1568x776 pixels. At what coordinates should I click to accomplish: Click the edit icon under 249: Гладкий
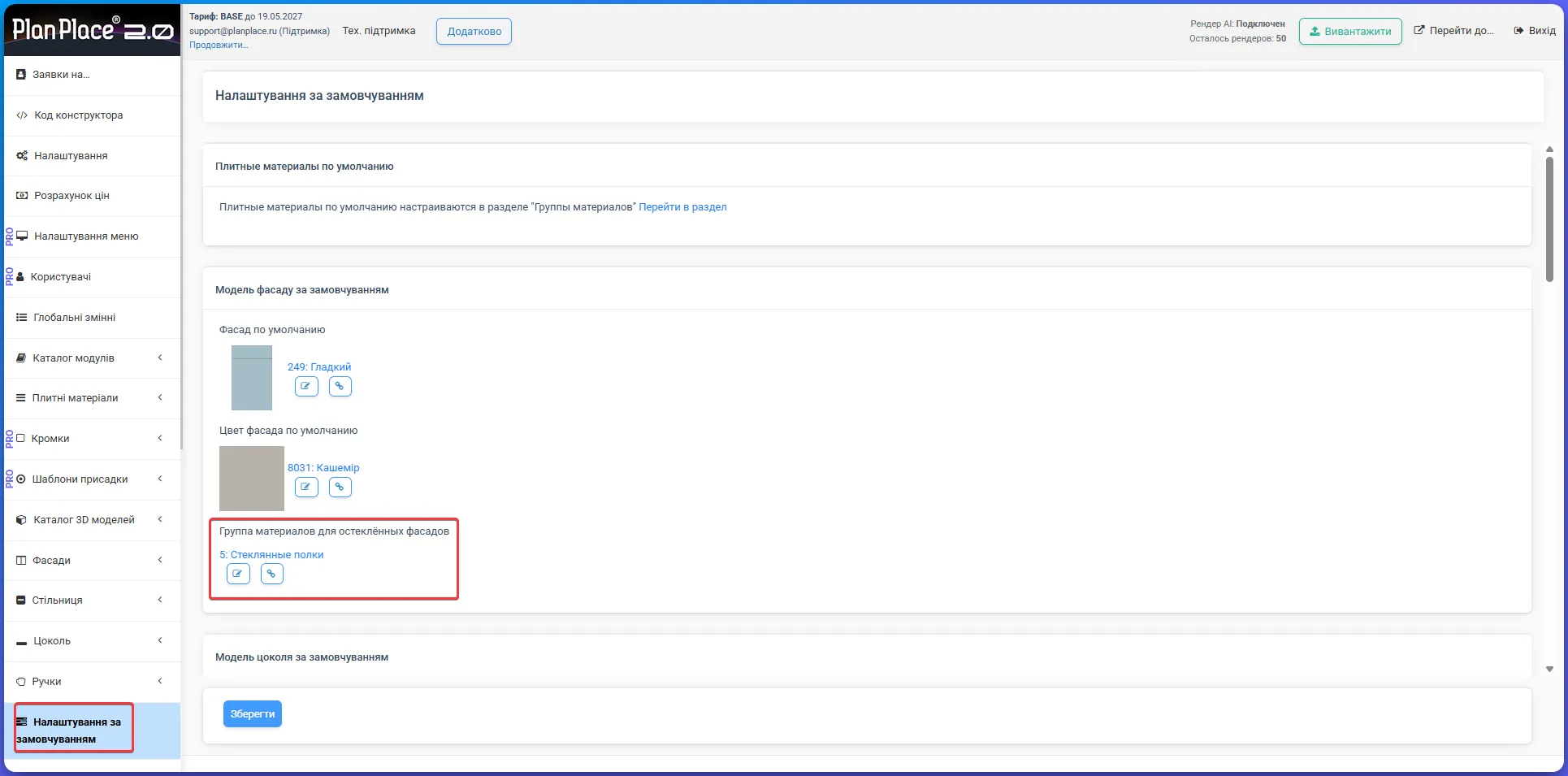306,386
